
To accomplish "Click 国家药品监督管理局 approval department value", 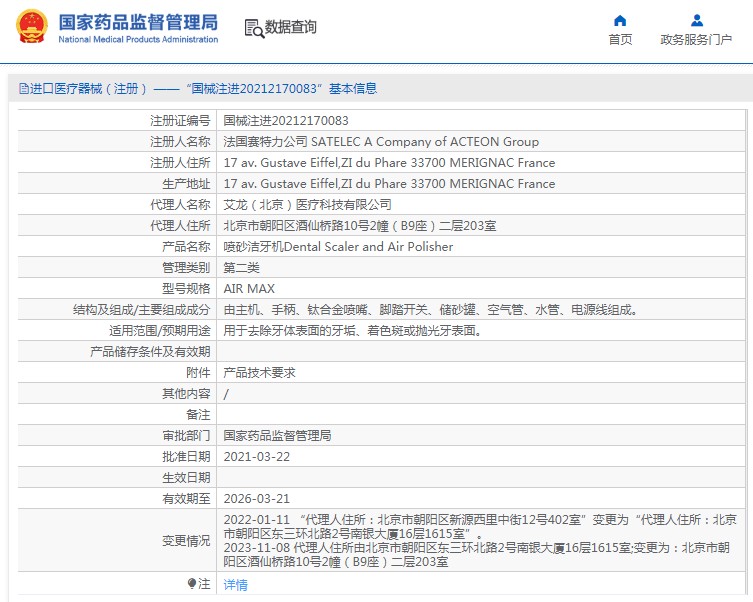I will coord(278,435).
